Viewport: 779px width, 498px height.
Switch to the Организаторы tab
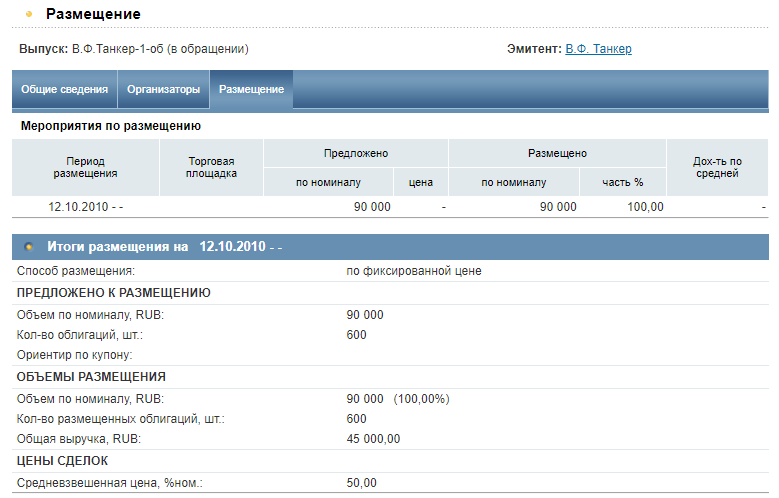point(163,90)
